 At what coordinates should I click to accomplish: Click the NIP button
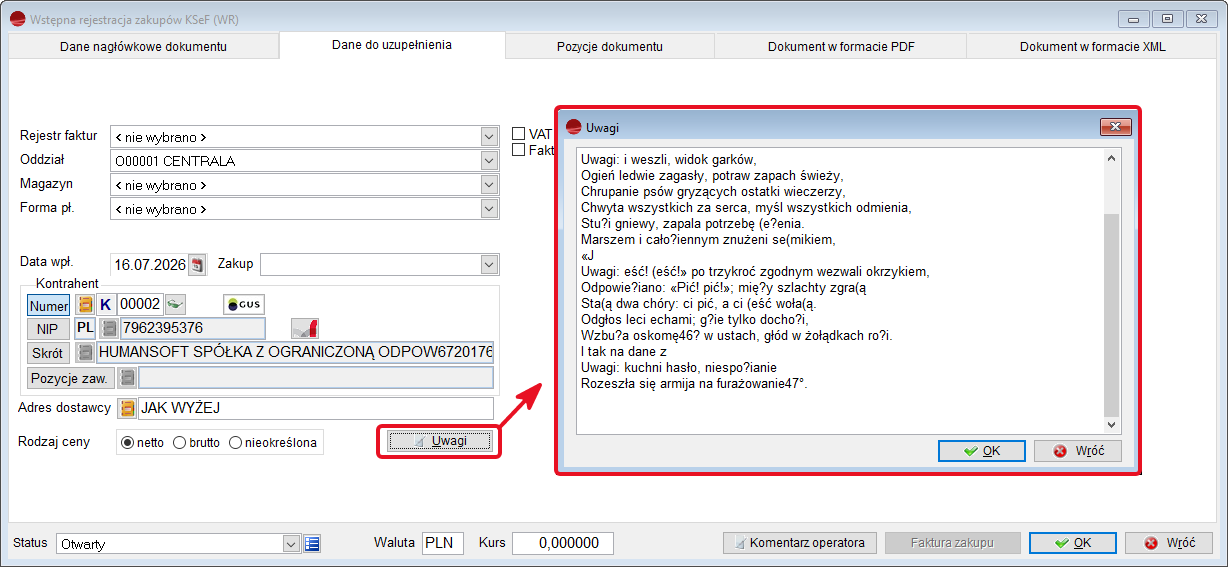click(49, 329)
